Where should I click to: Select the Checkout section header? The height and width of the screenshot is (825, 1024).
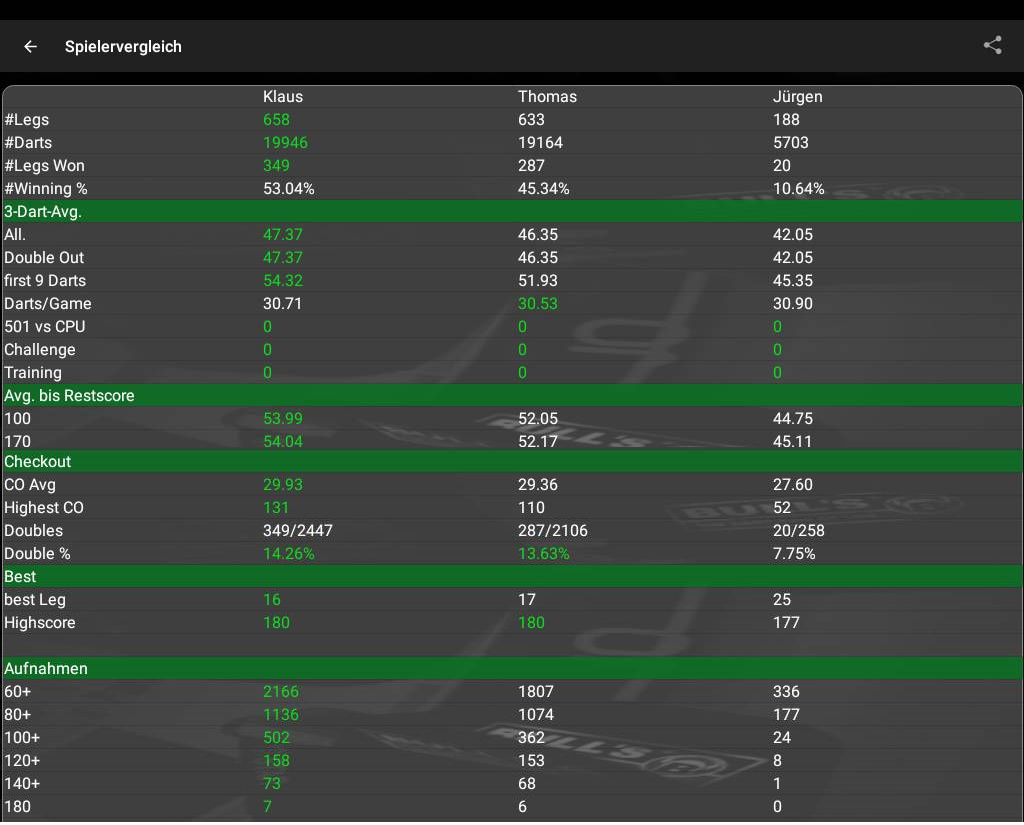(38, 462)
